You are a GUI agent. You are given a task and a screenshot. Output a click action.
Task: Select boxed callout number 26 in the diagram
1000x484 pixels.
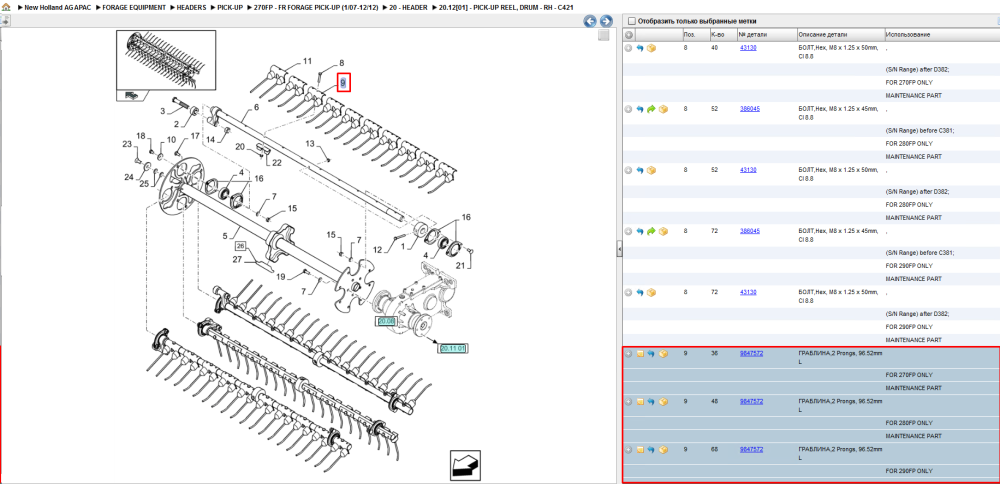click(240, 246)
